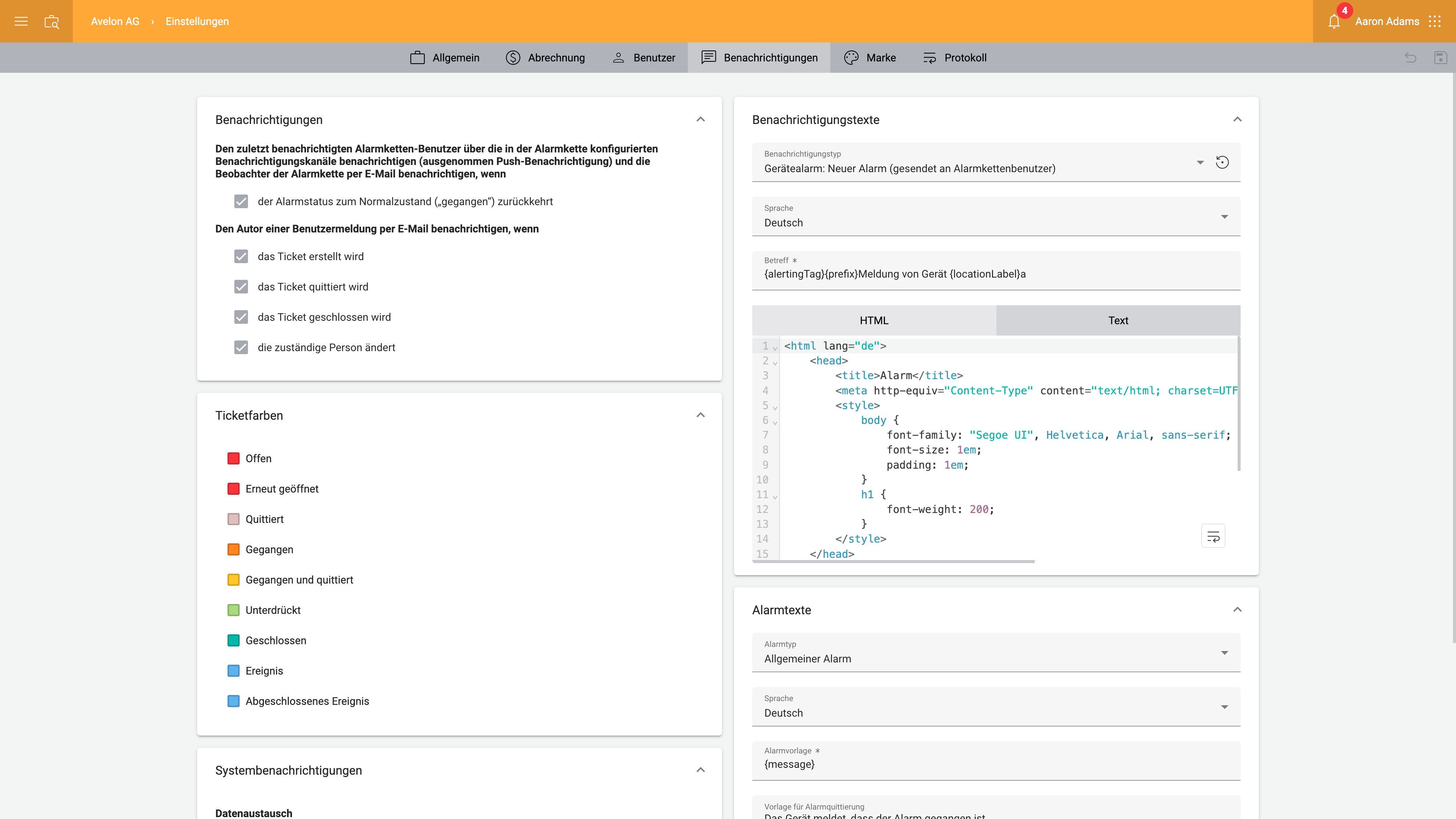Toggle word wrap in code editor

tap(1213, 537)
